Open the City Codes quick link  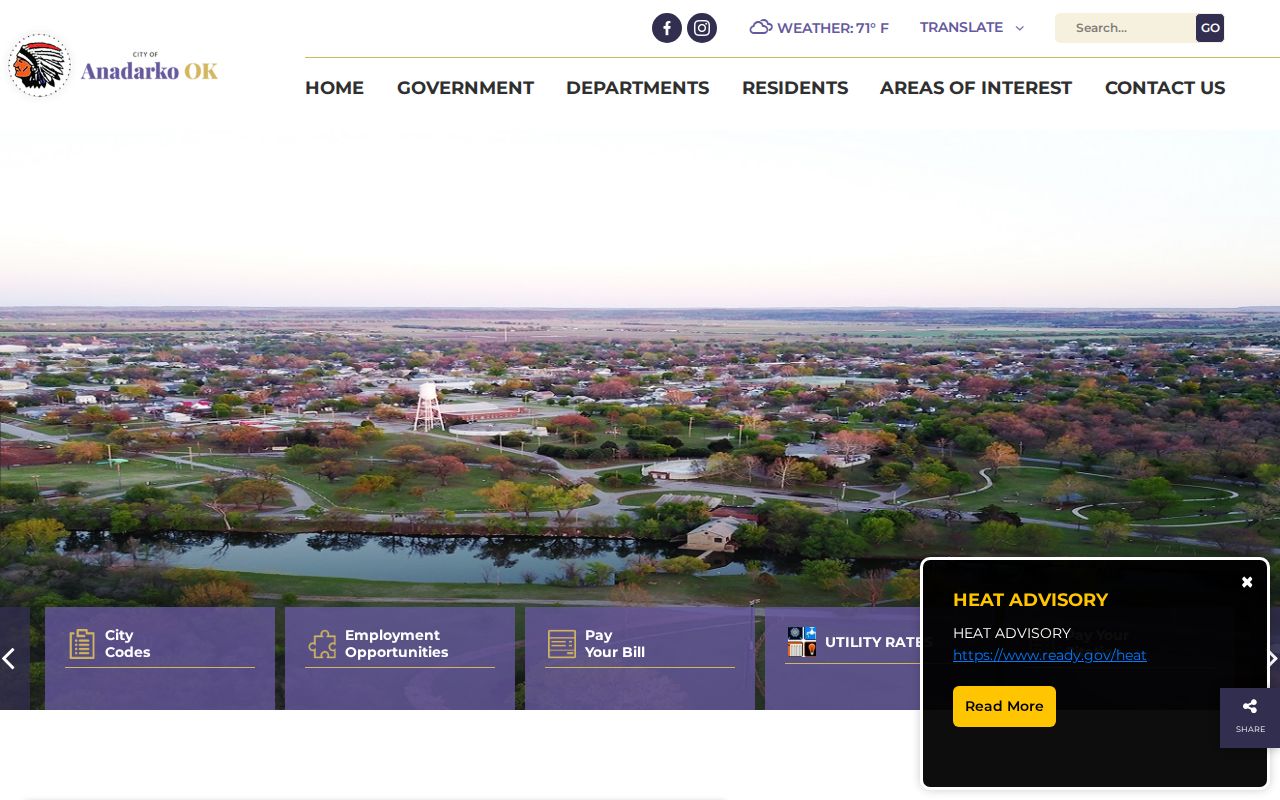pos(160,658)
